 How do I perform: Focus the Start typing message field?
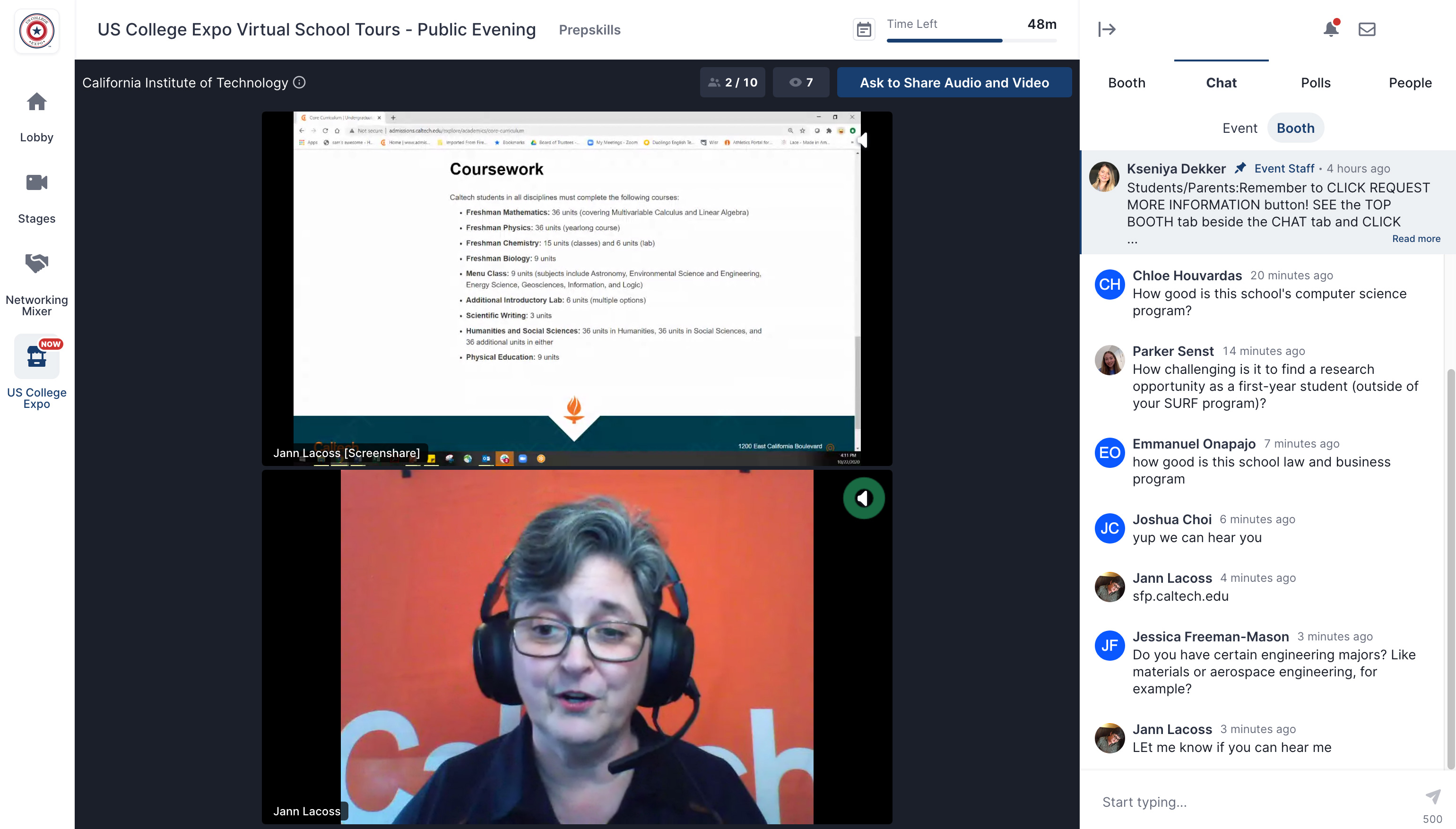tap(1256, 802)
